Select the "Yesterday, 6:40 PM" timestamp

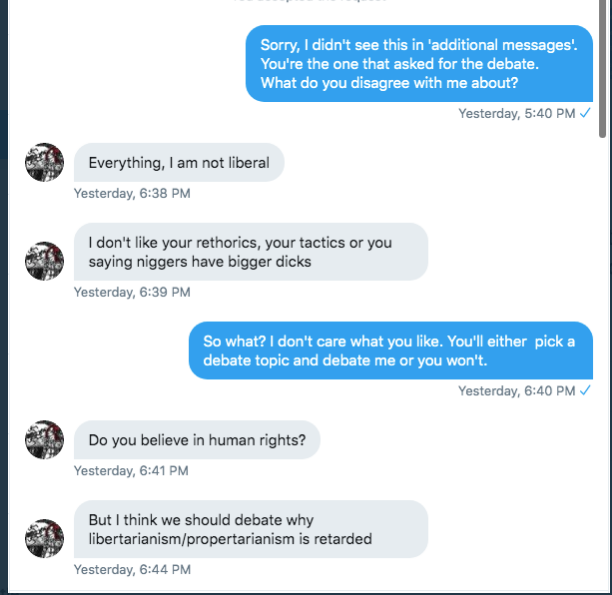coord(516,391)
